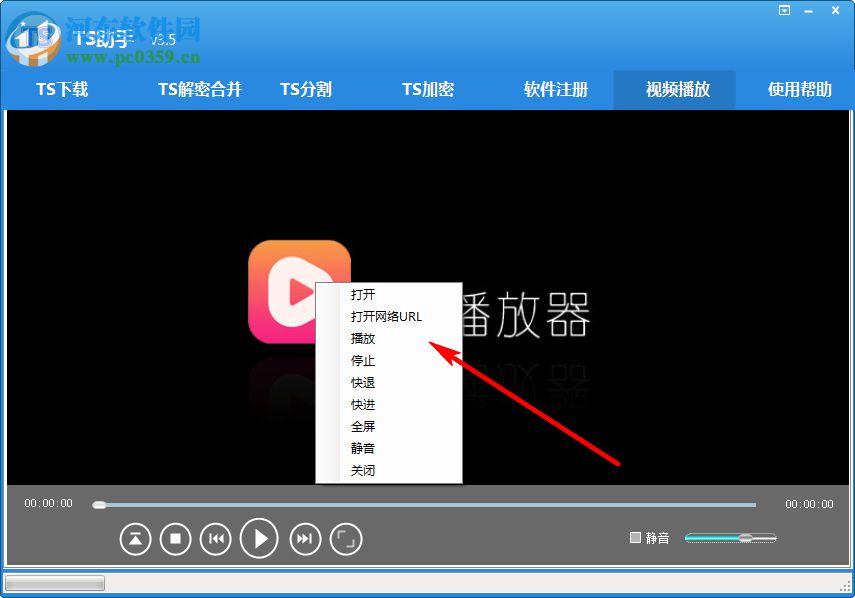Click the fullscreen icon in playback bar
This screenshot has width=855, height=598.
pyautogui.click(x=347, y=538)
